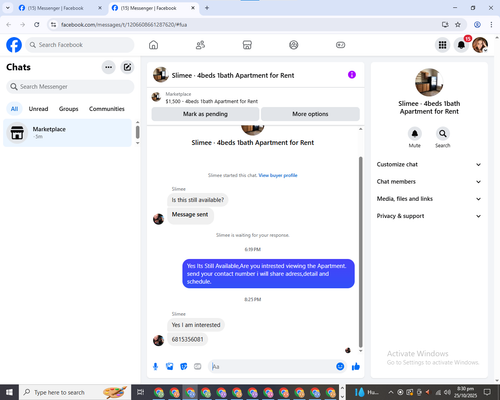Open the account profile picture menu
The width and height of the screenshot is (500, 400).
(480, 45)
